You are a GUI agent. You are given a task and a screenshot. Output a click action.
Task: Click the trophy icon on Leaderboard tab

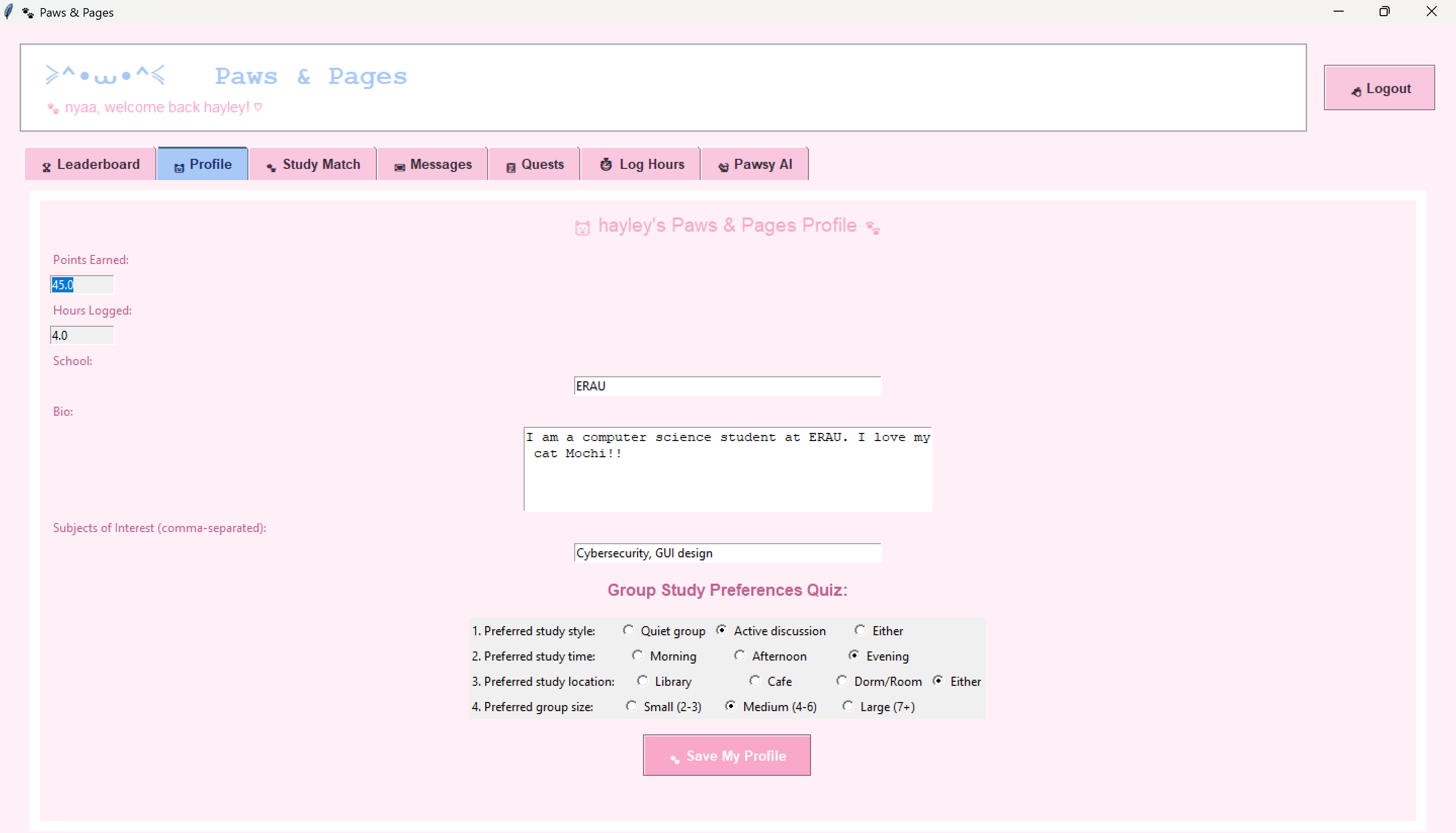47,166
